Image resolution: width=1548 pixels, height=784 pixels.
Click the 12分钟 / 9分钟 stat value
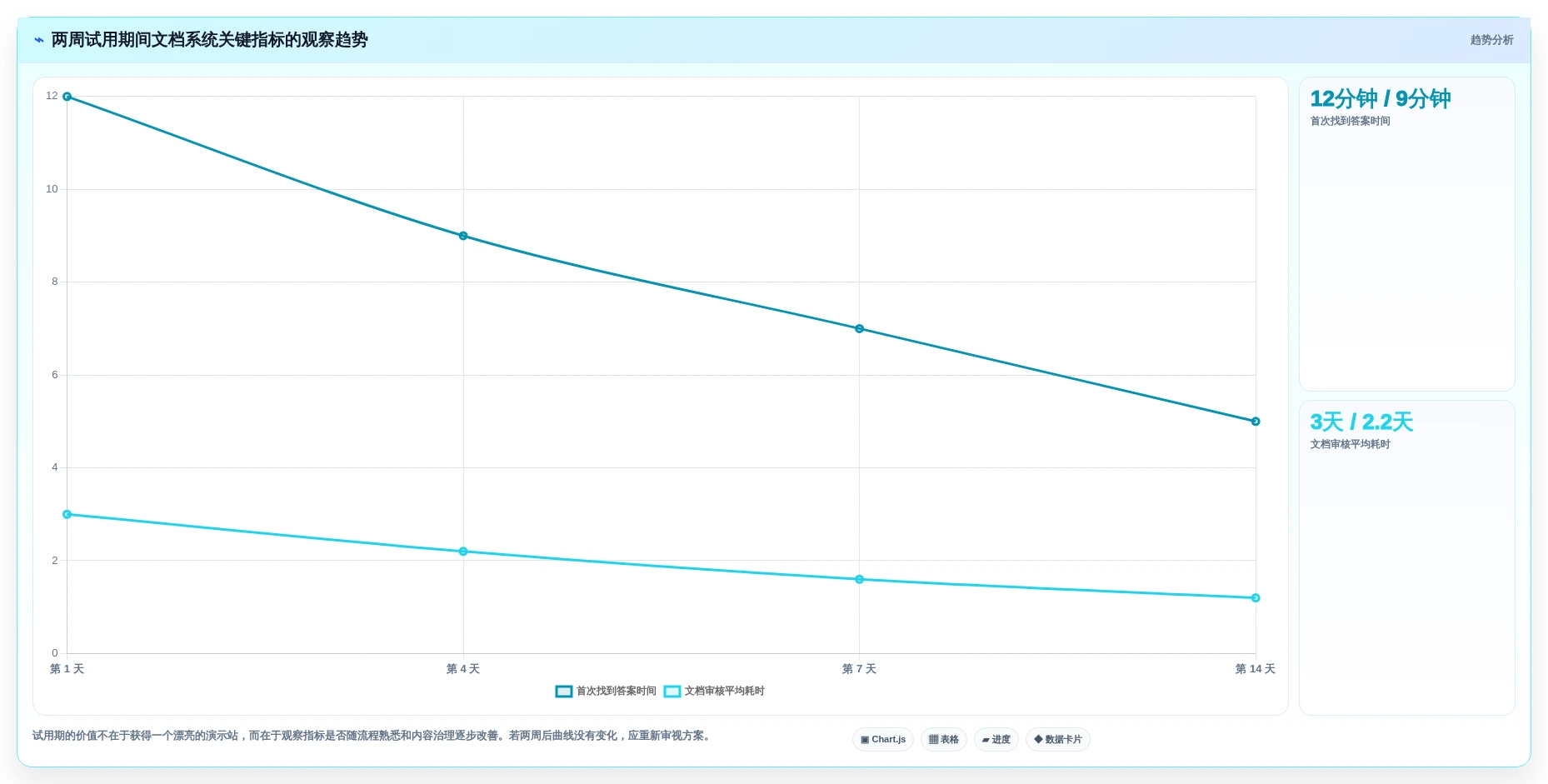[1380, 99]
